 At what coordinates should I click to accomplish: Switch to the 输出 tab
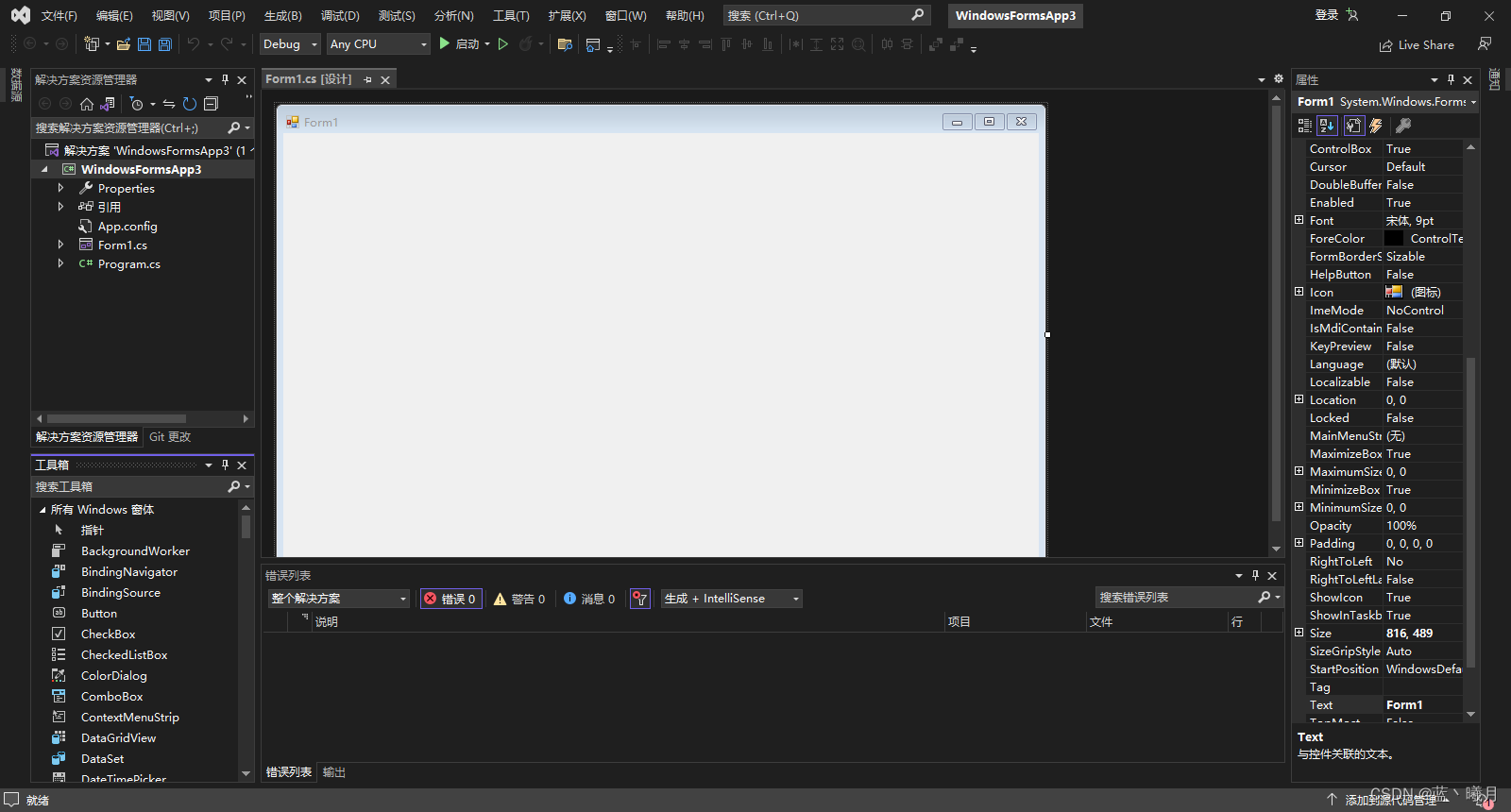point(334,772)
